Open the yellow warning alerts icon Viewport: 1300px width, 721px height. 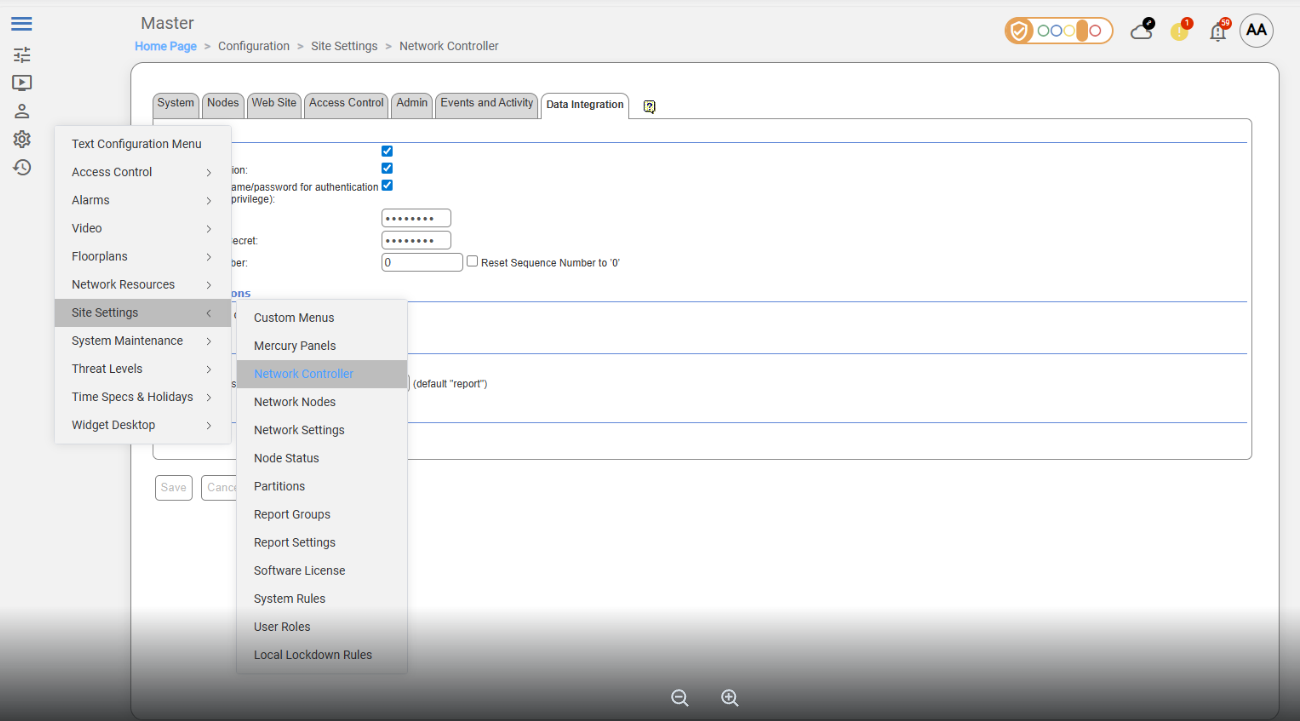[x=1180, y=31]
